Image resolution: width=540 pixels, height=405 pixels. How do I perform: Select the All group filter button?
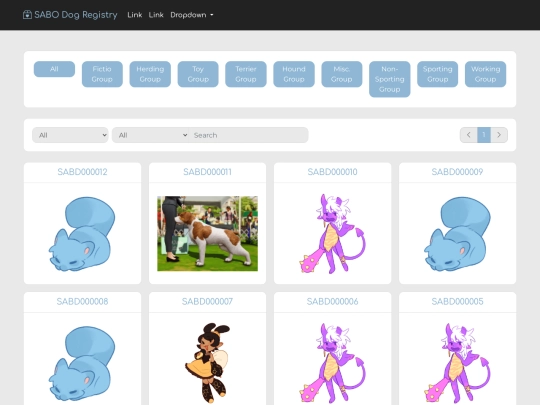[x=54, y=69]
